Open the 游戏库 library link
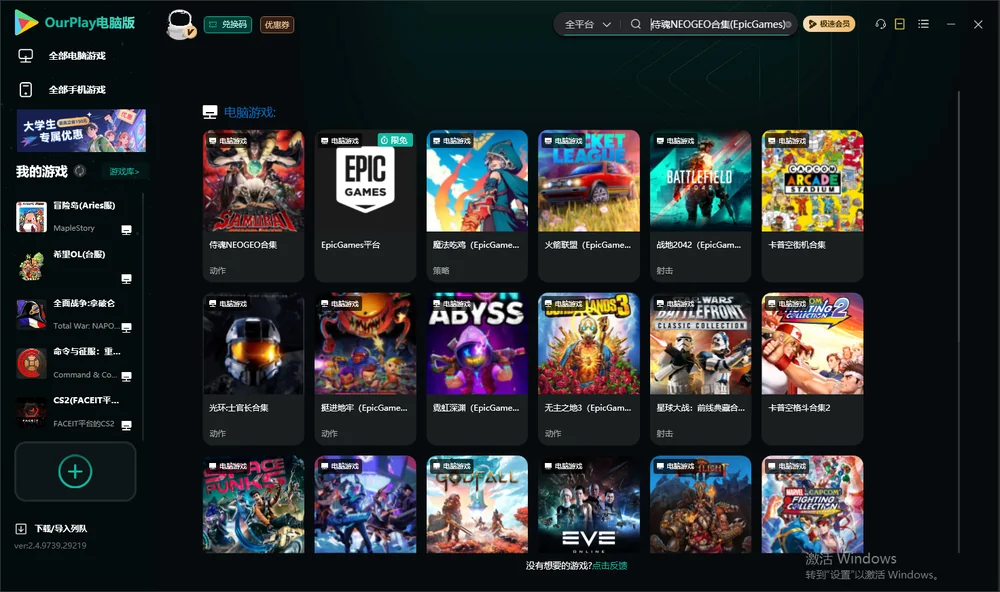 pyautogui.click(x=124, y=171)
